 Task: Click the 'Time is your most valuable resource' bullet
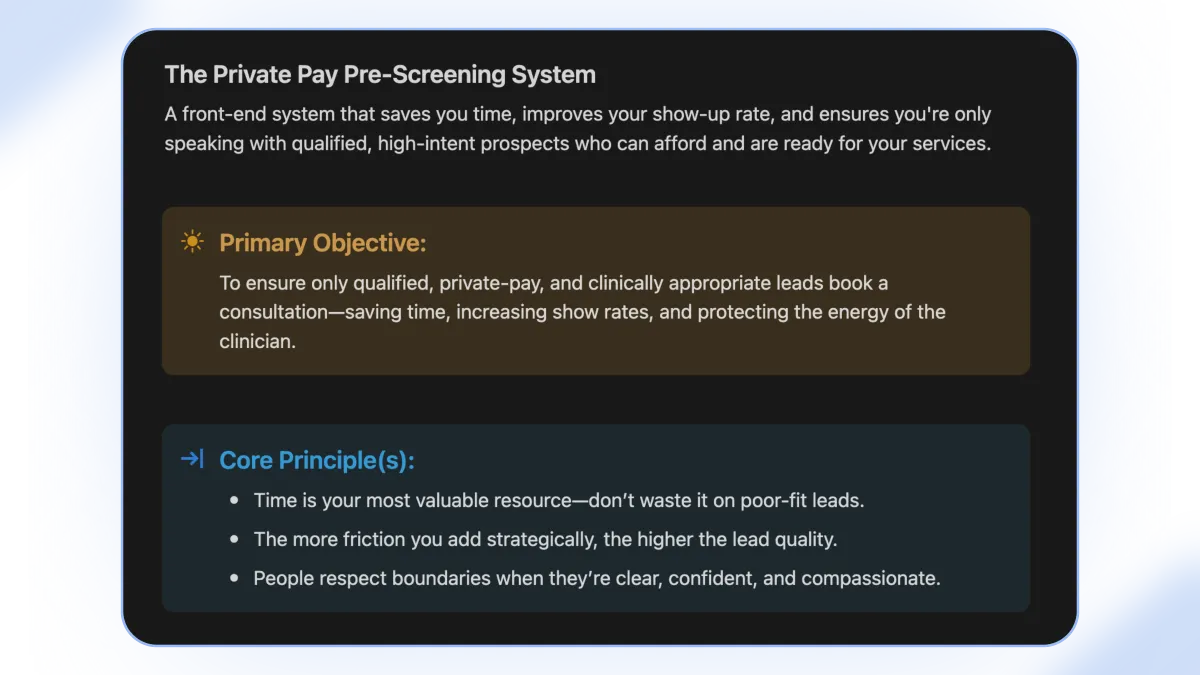click(559, 500)
